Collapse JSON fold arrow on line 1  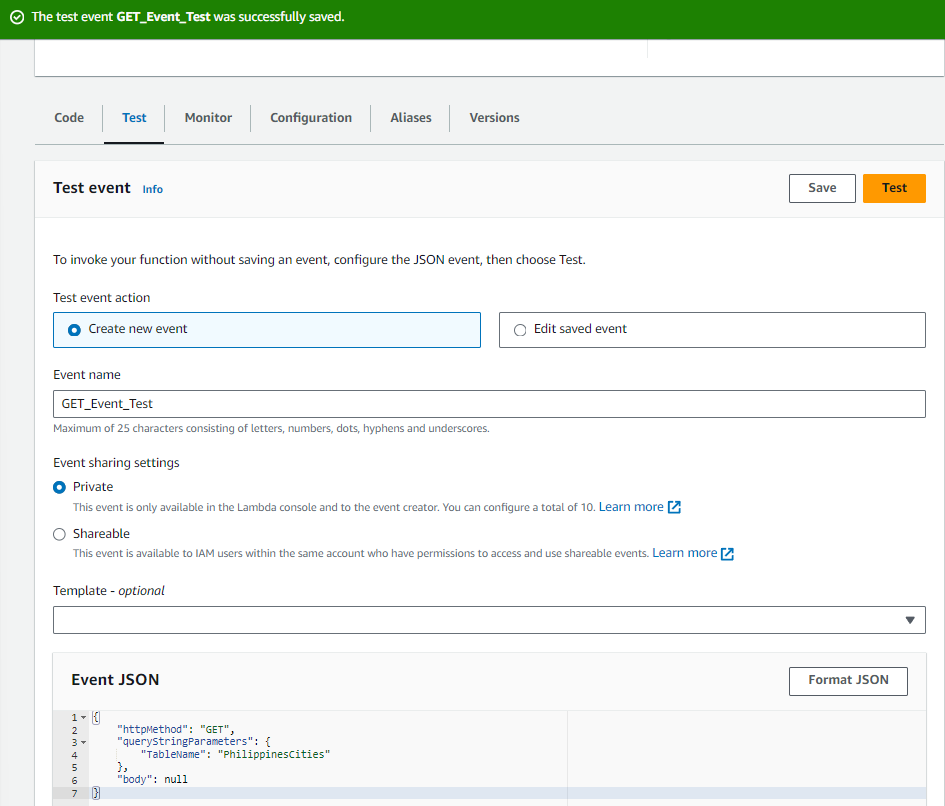[83, 718]
